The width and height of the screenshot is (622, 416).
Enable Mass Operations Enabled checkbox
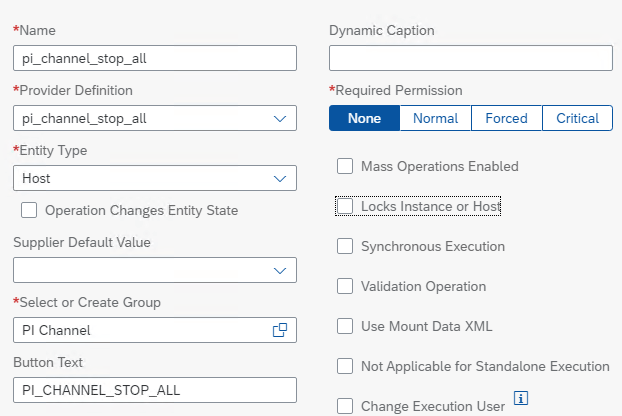click(345, 166)
